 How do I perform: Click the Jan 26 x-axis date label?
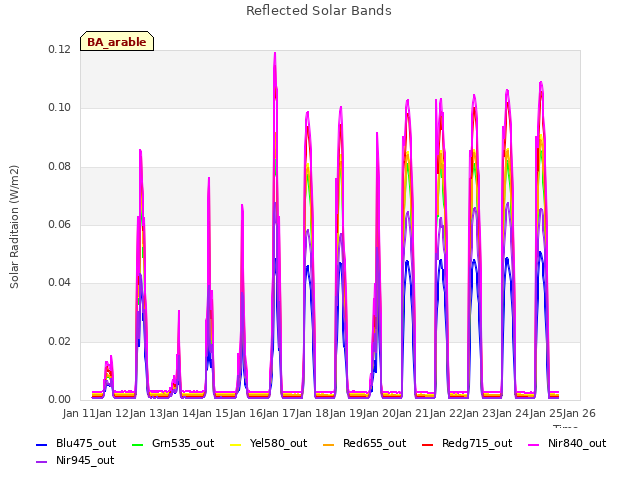pos(579,413)
